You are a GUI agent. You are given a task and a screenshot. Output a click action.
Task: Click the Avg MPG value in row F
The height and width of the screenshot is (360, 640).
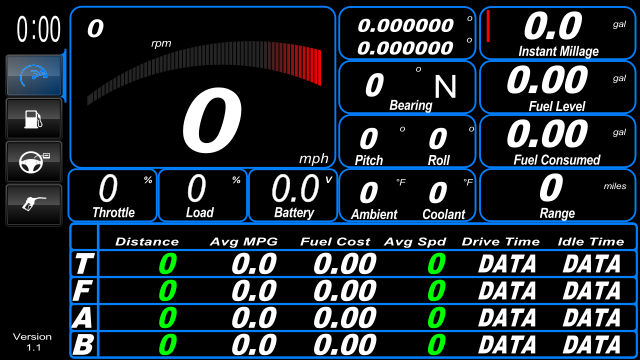(x=254, y=291)
